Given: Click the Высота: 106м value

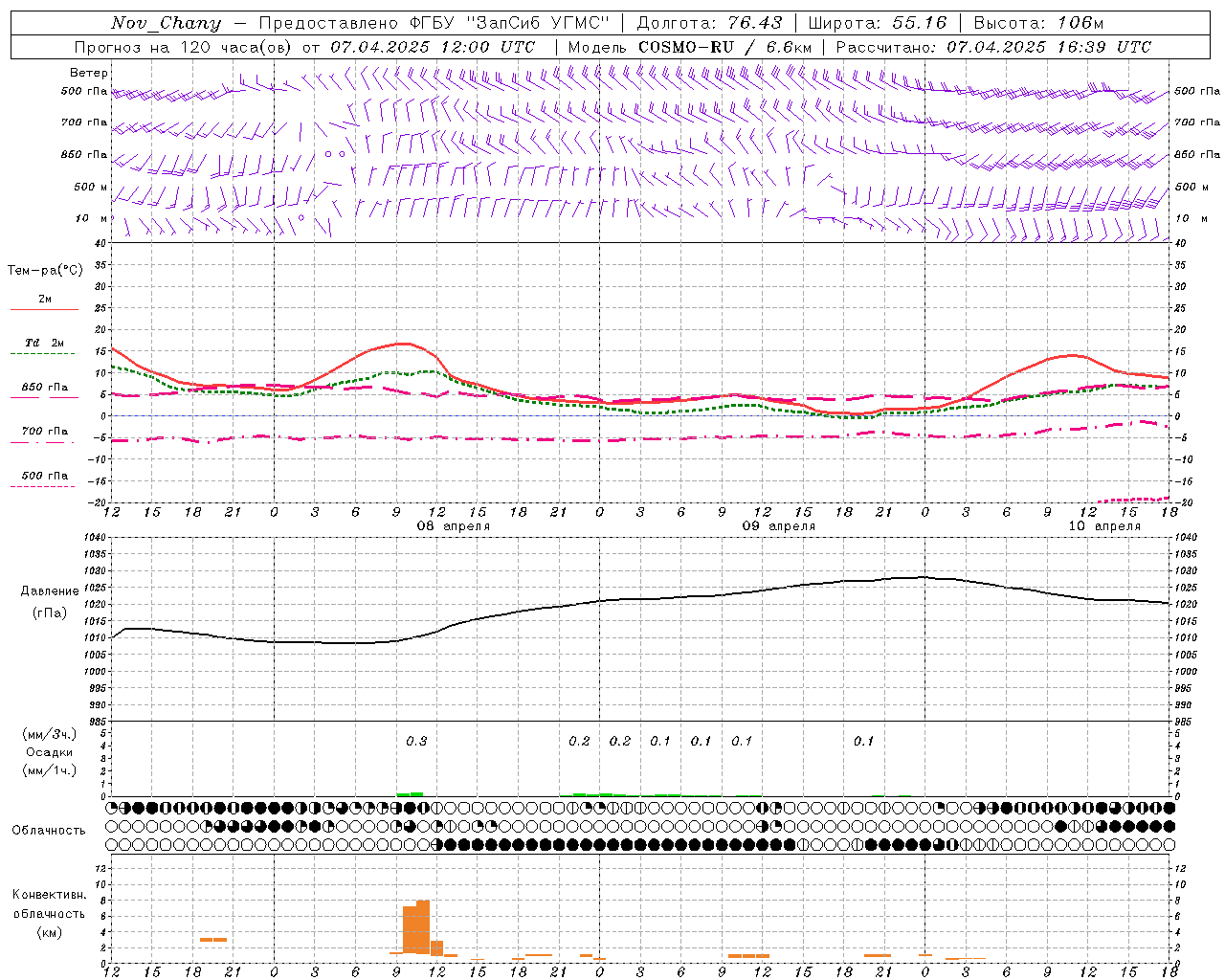Looking at the screenshot, I should [x=1038, y=23].
